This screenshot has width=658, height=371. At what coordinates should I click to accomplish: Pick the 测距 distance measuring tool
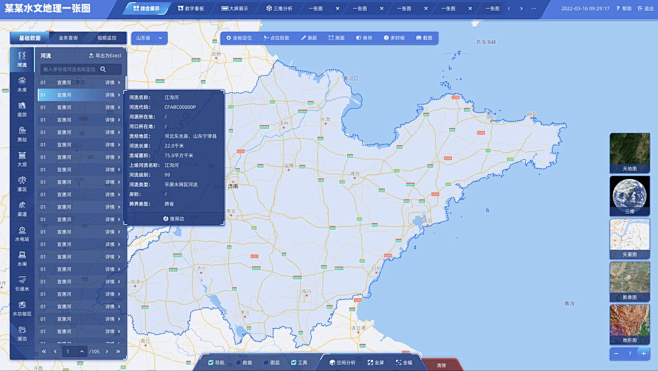click(x=309, y=38)
